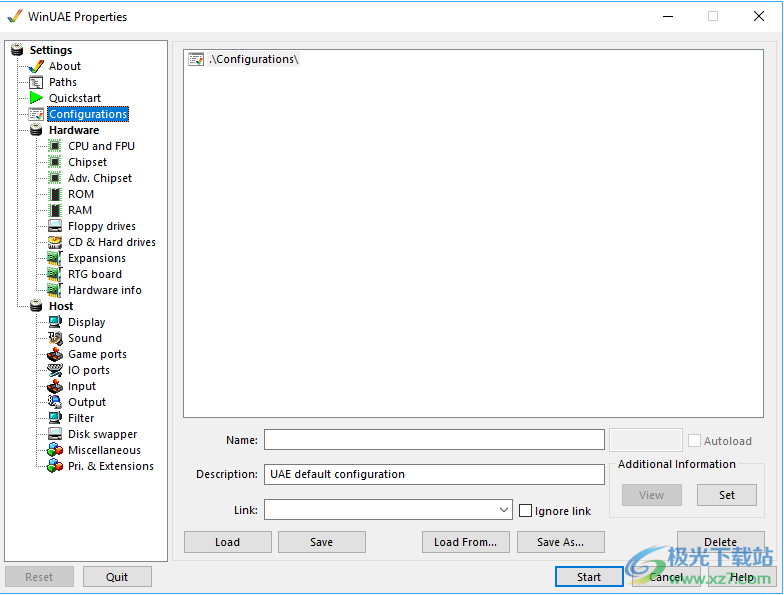Open the About settings page

point(64,66)
